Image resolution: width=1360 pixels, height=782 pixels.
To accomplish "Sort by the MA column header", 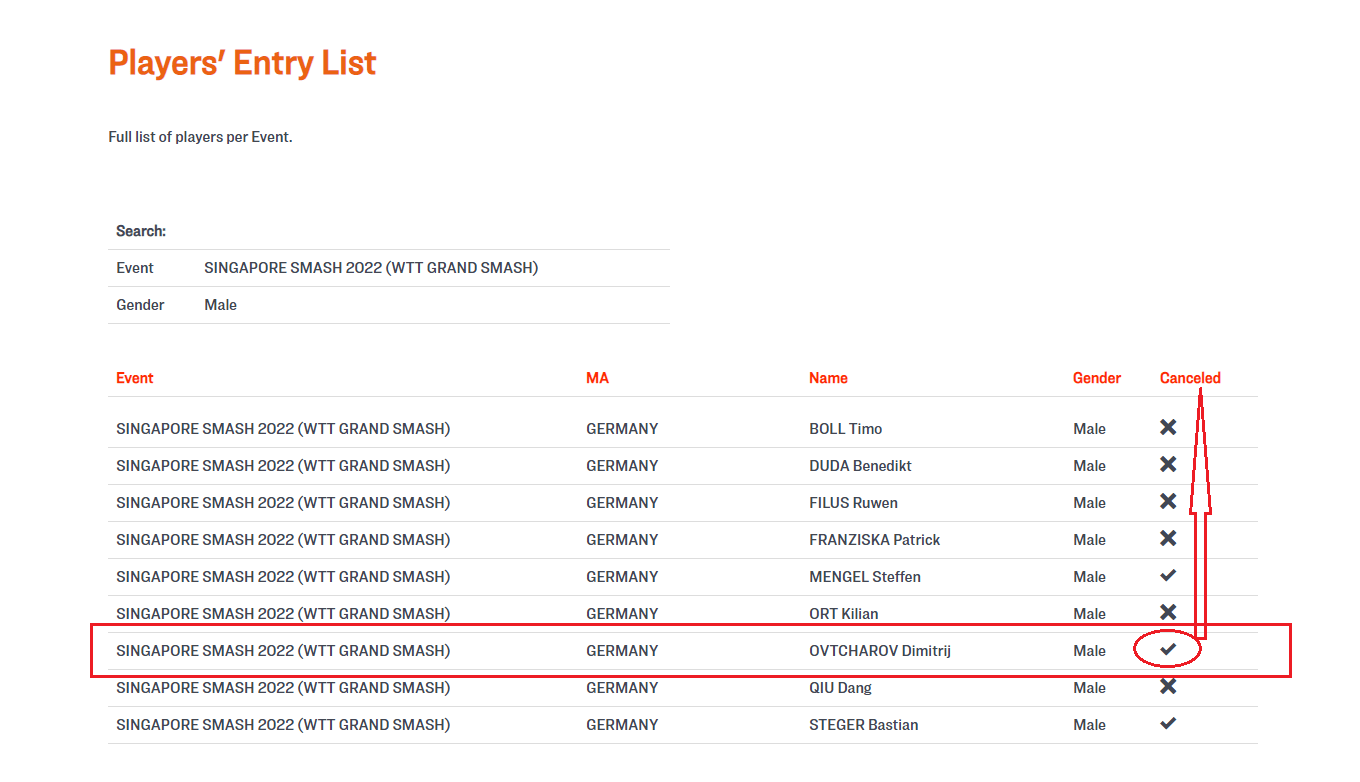I will click(597, 378).
